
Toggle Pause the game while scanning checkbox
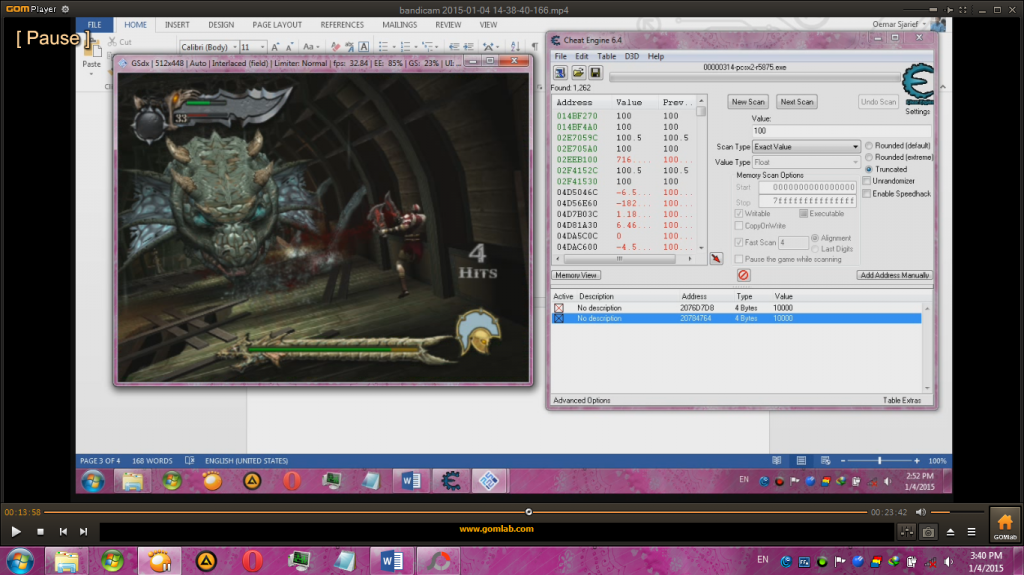pyautogui.click(x=739, y=259)
